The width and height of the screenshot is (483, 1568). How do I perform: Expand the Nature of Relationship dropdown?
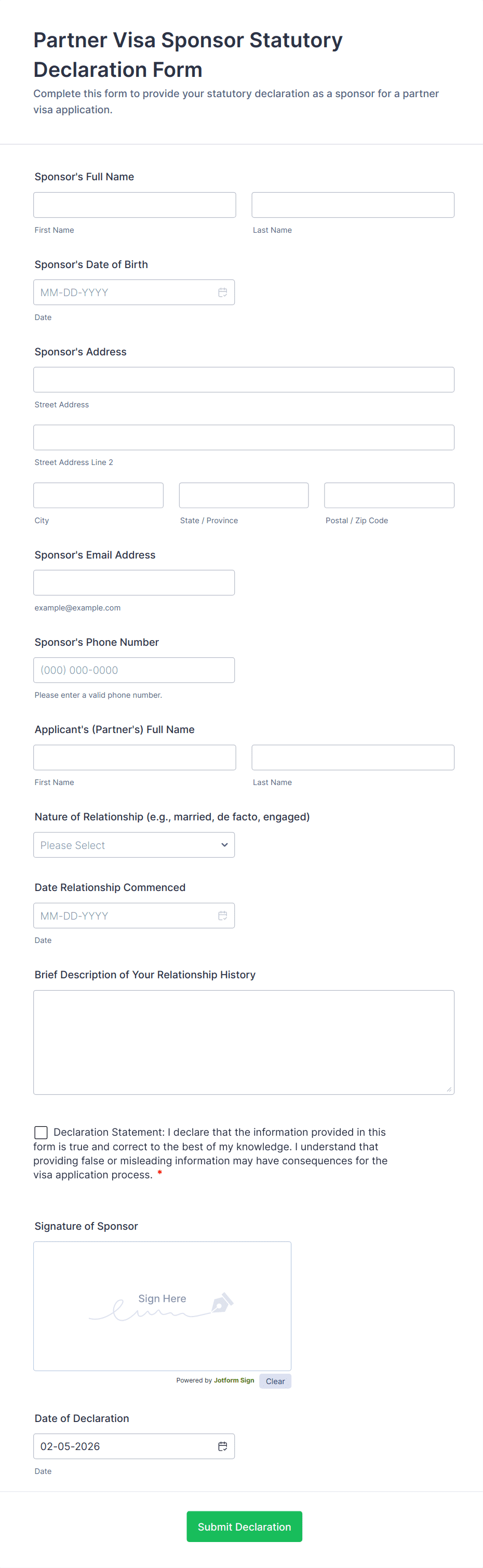[x=134, y=845]
